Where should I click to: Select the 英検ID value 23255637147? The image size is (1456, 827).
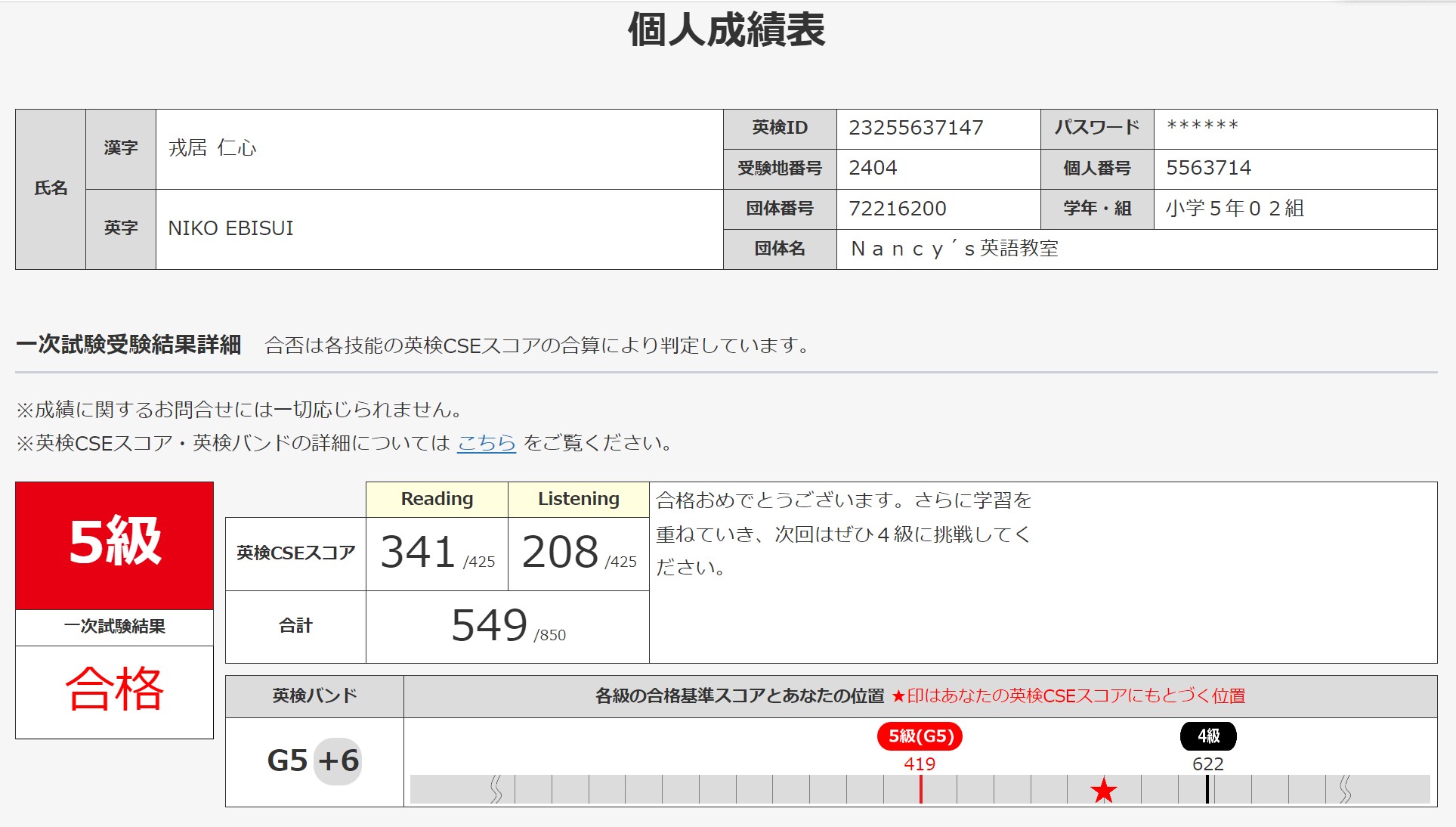[x=916, y=128]
